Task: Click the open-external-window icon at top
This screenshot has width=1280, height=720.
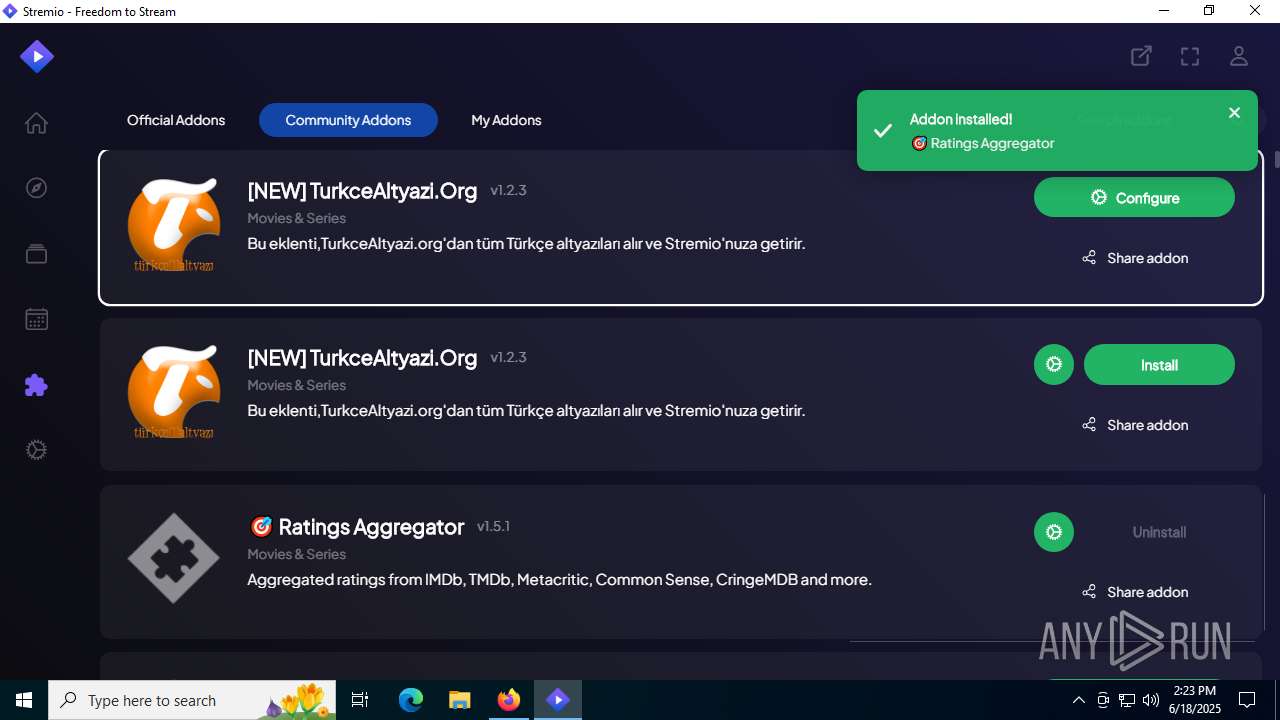Action: tap(1141, 56)
